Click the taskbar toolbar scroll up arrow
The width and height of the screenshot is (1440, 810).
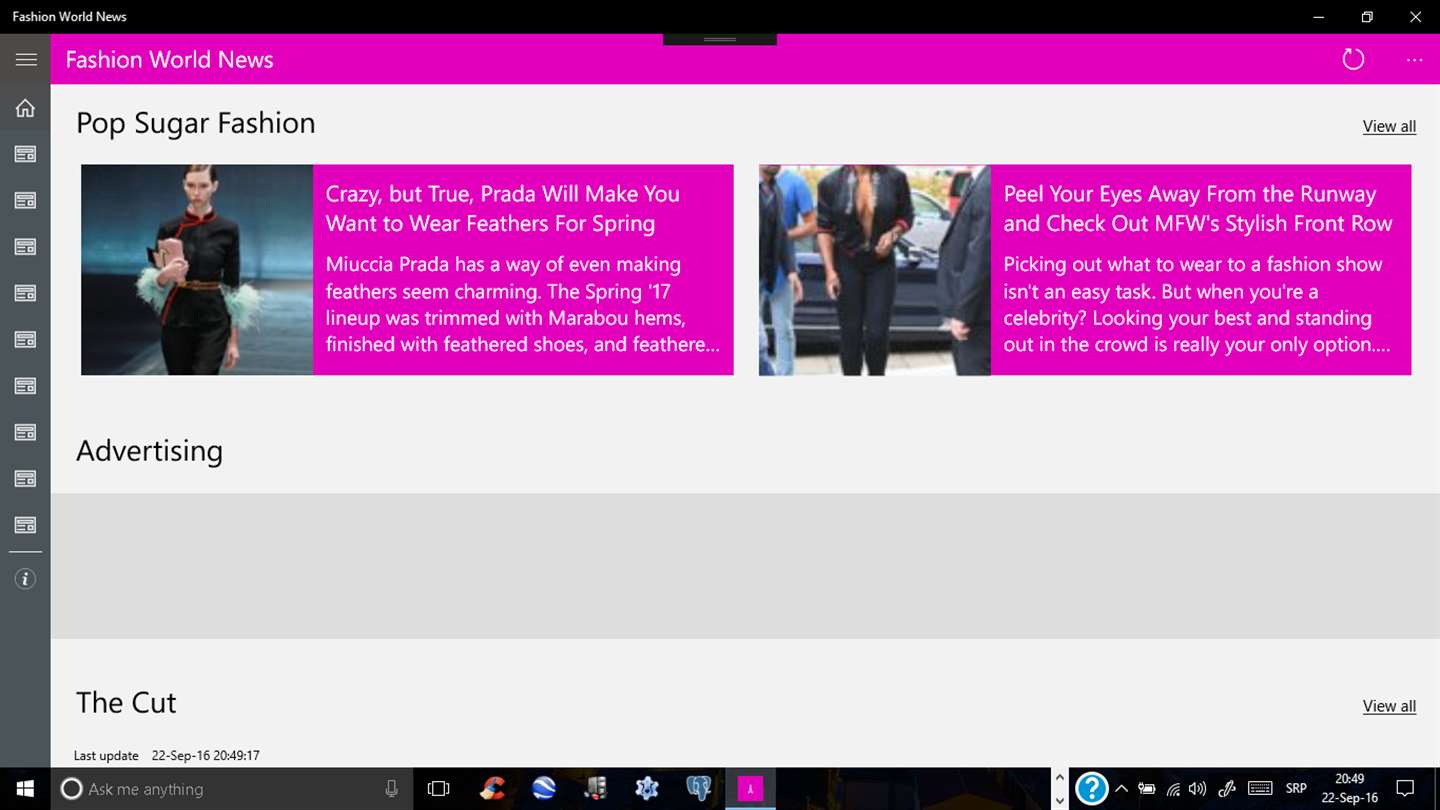pyautogui.click(x=1059, y=778)
